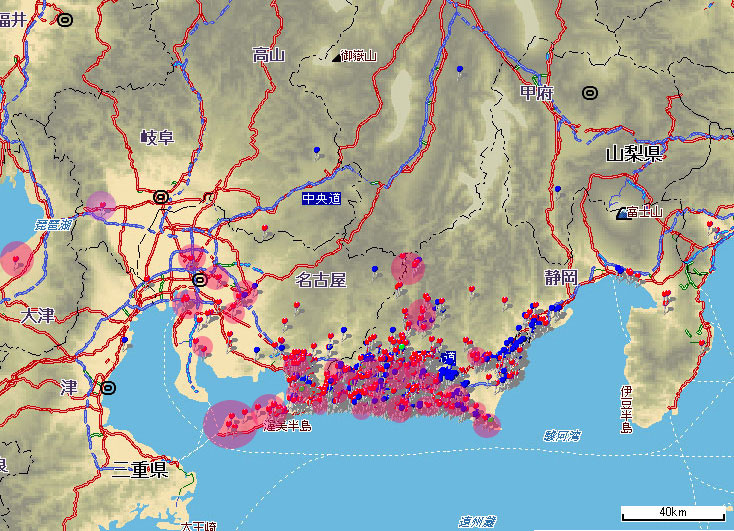Click the 御嶽山 black triangle mountain icon

click(x=338, y=57)
